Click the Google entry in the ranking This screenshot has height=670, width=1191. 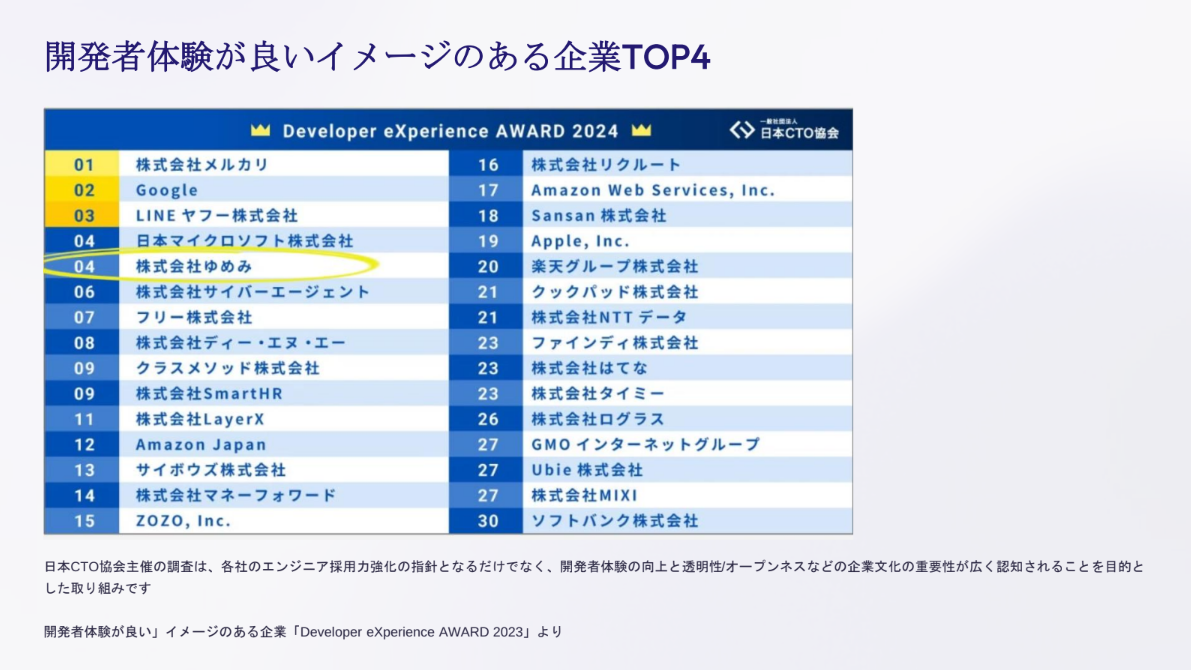point(167,190)
